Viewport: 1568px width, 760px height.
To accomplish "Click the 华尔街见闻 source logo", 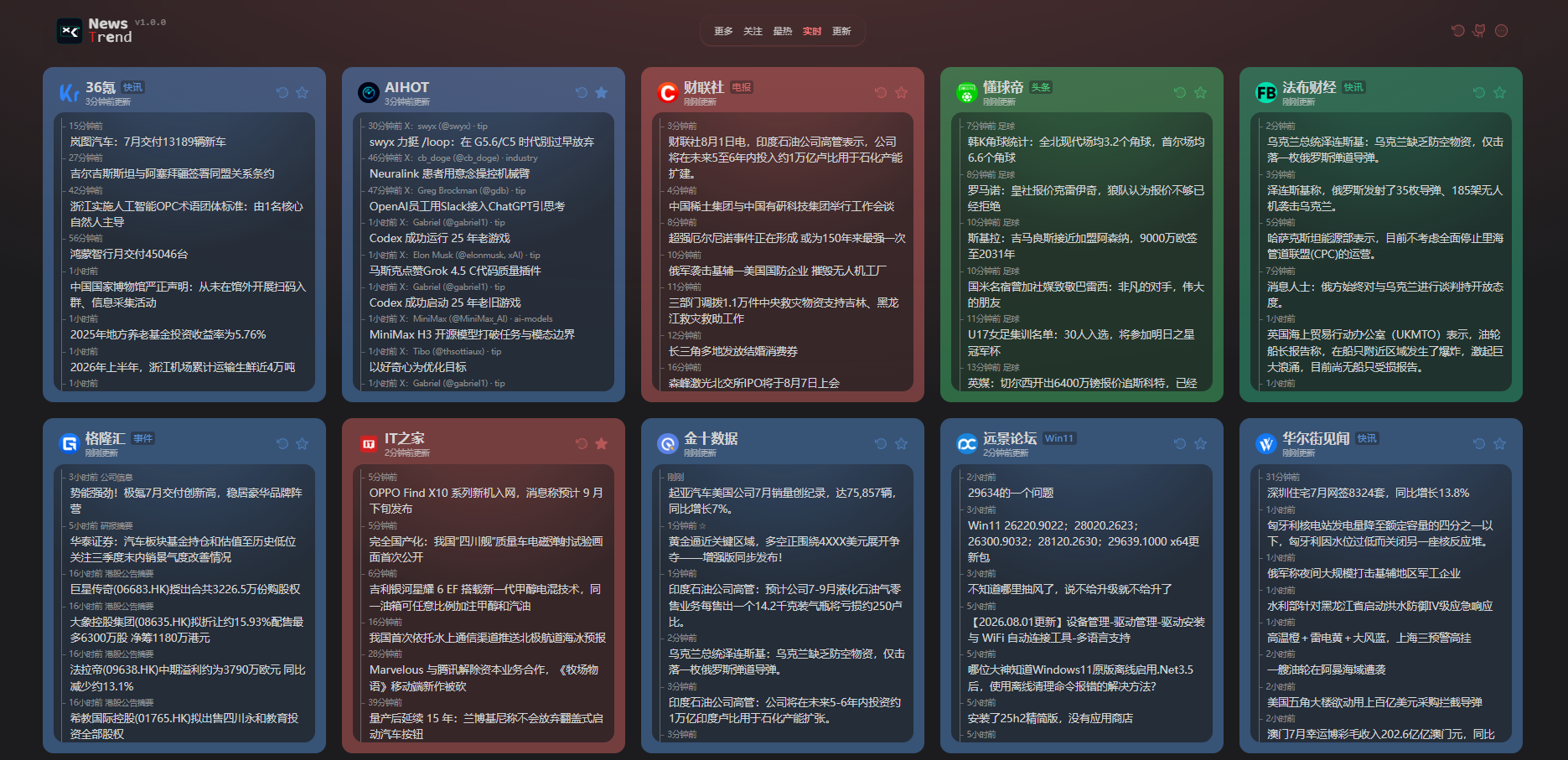I will click(x=1266, y=443).
